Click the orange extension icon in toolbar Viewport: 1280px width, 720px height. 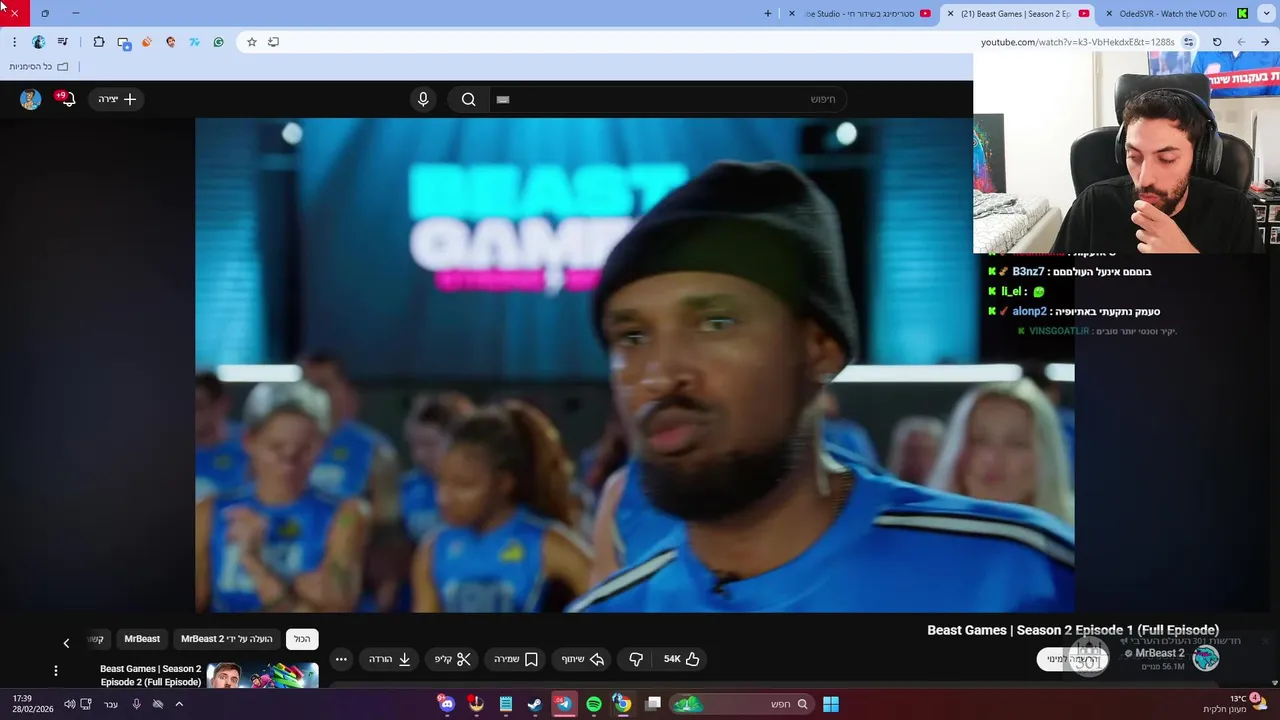click(x=147, y=42)
